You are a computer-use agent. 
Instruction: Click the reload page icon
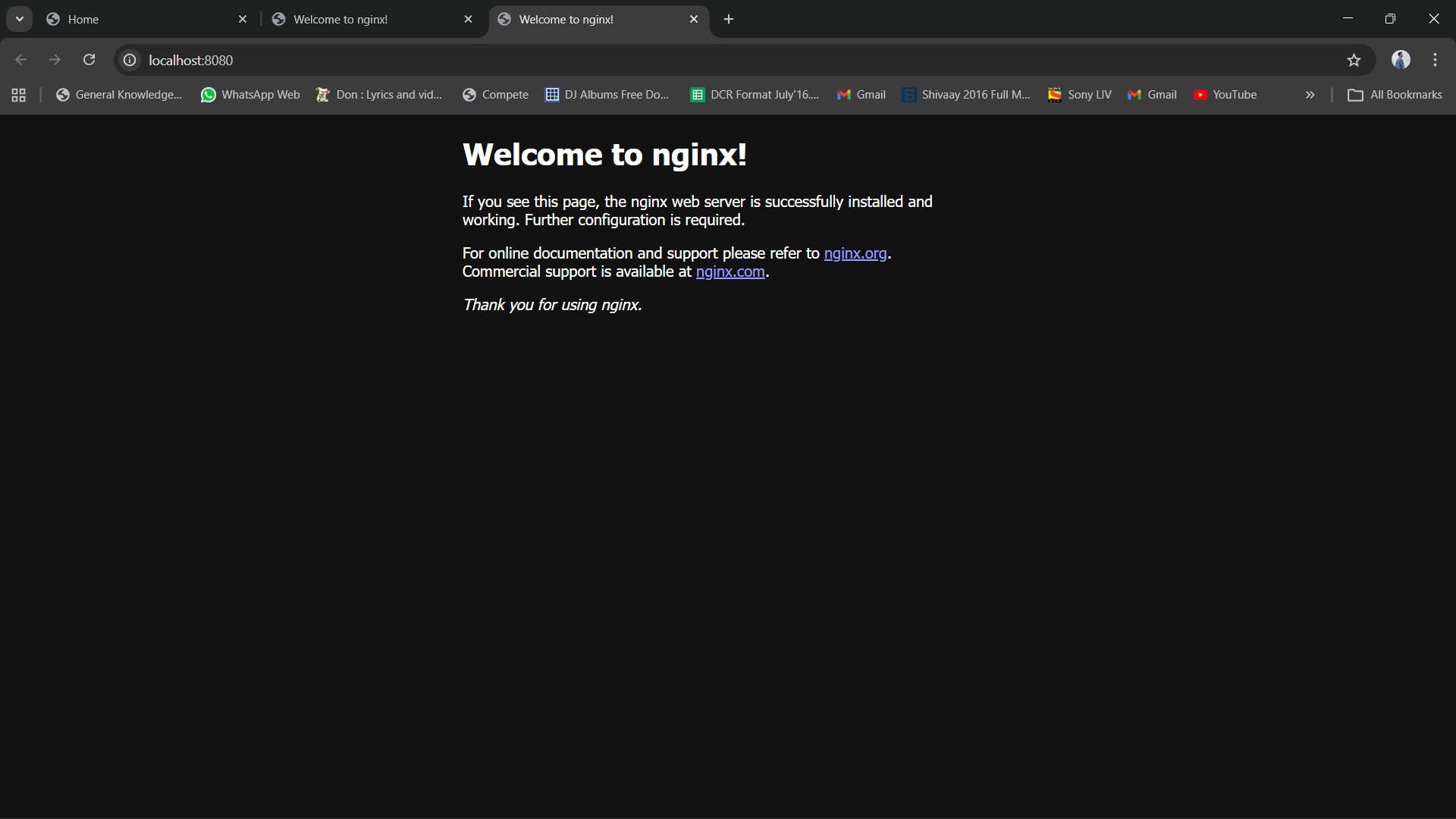[89, 60]
